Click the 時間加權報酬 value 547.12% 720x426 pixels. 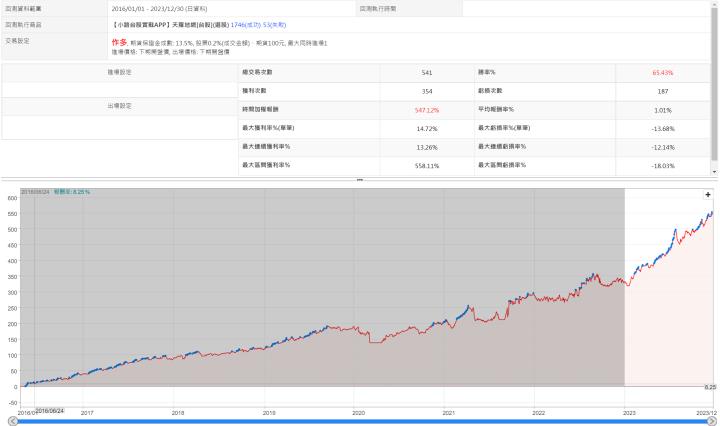click(x=428, y=109)
